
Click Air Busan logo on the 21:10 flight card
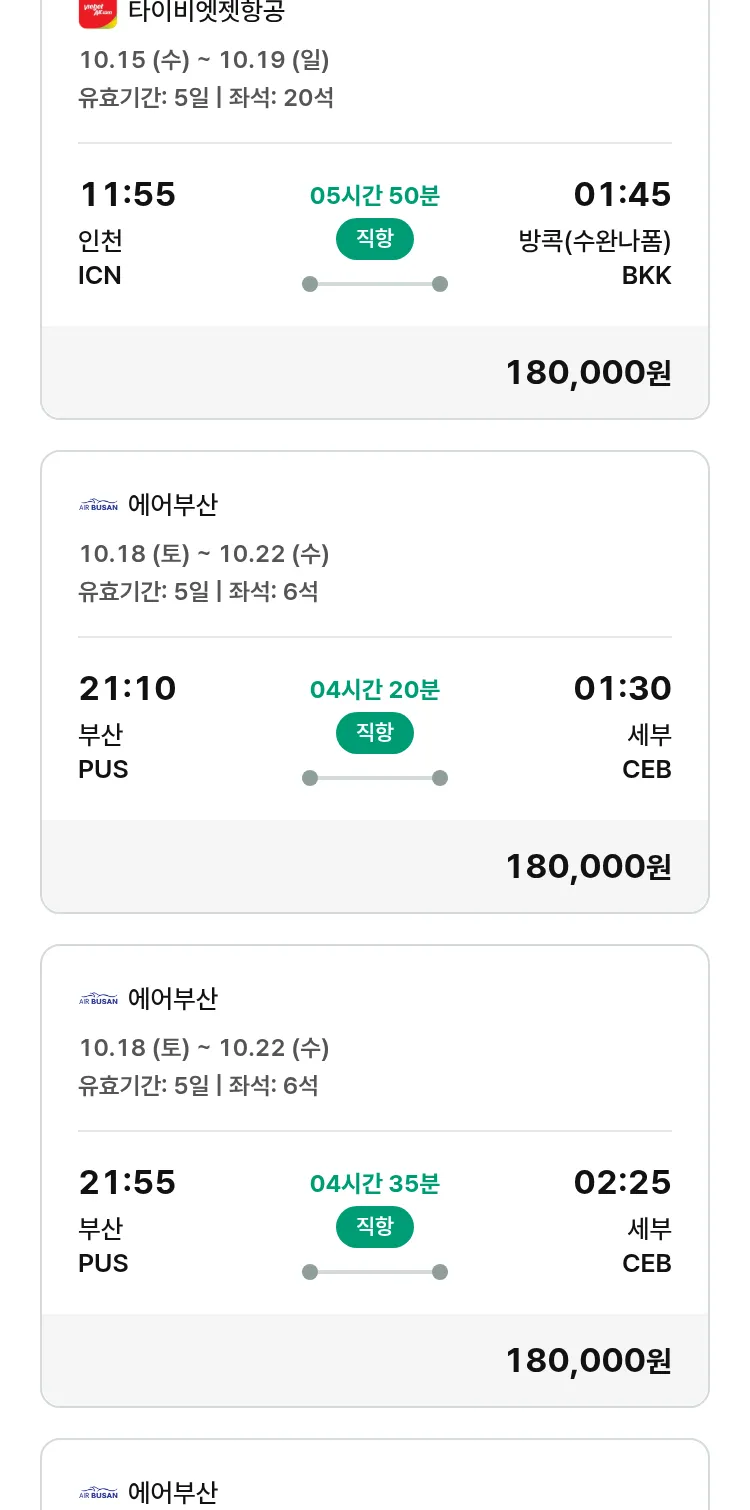point(98,505)
